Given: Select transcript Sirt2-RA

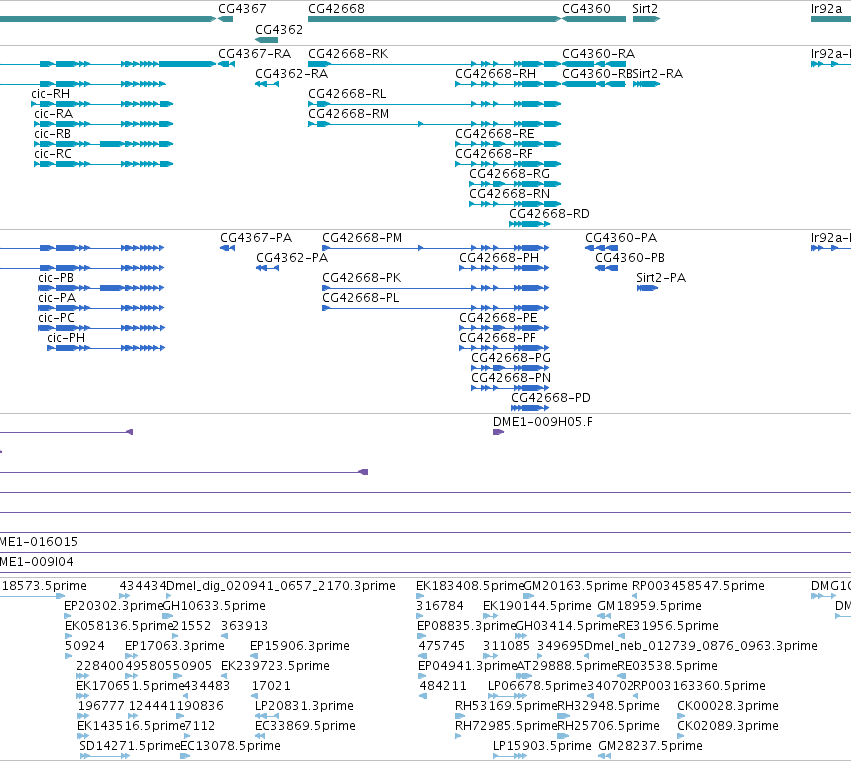Looking at the screenshot, I should click(x=658, y=74).
